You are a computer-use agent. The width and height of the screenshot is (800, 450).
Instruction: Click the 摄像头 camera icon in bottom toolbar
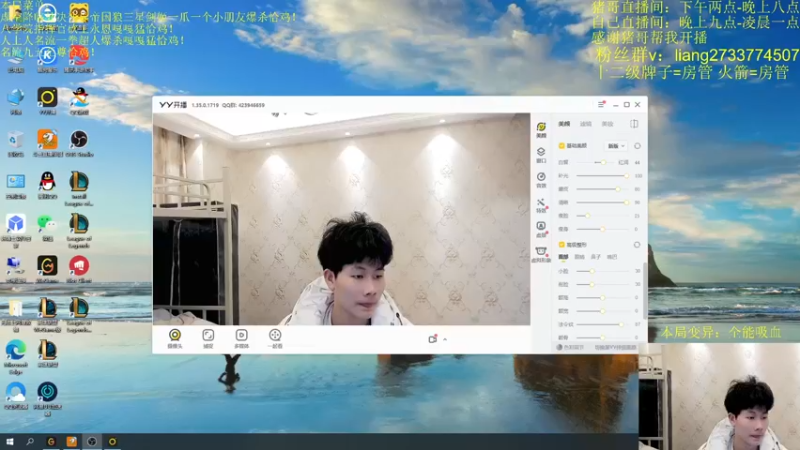tap(175, 338)
